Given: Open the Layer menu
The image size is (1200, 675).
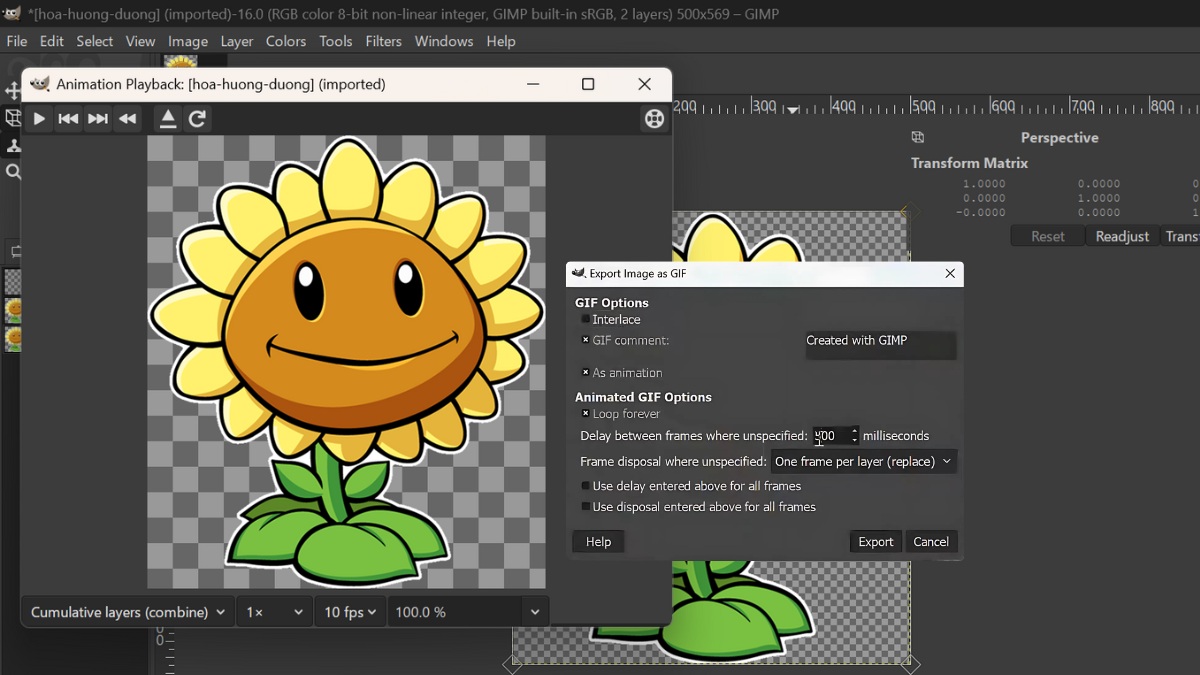Looking at the screenshot, I should [237, 42].
